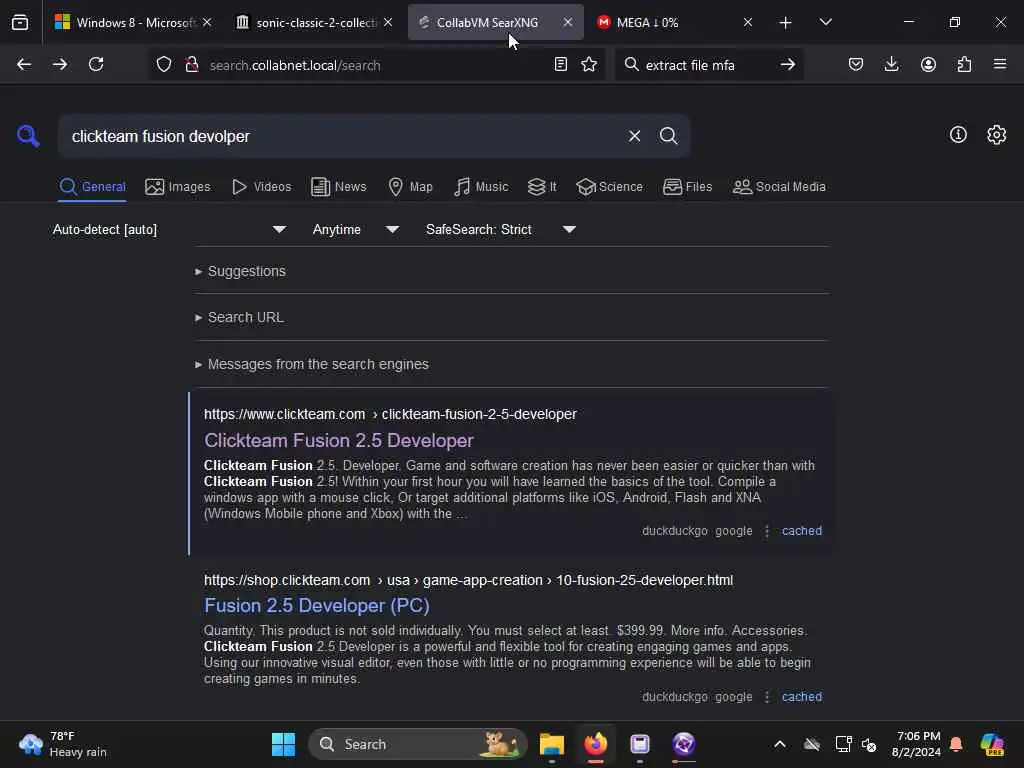The height and width of the screenshot is (768, 1024).
Task: Open the SearXNG info page icon
Action: point(958,135)
